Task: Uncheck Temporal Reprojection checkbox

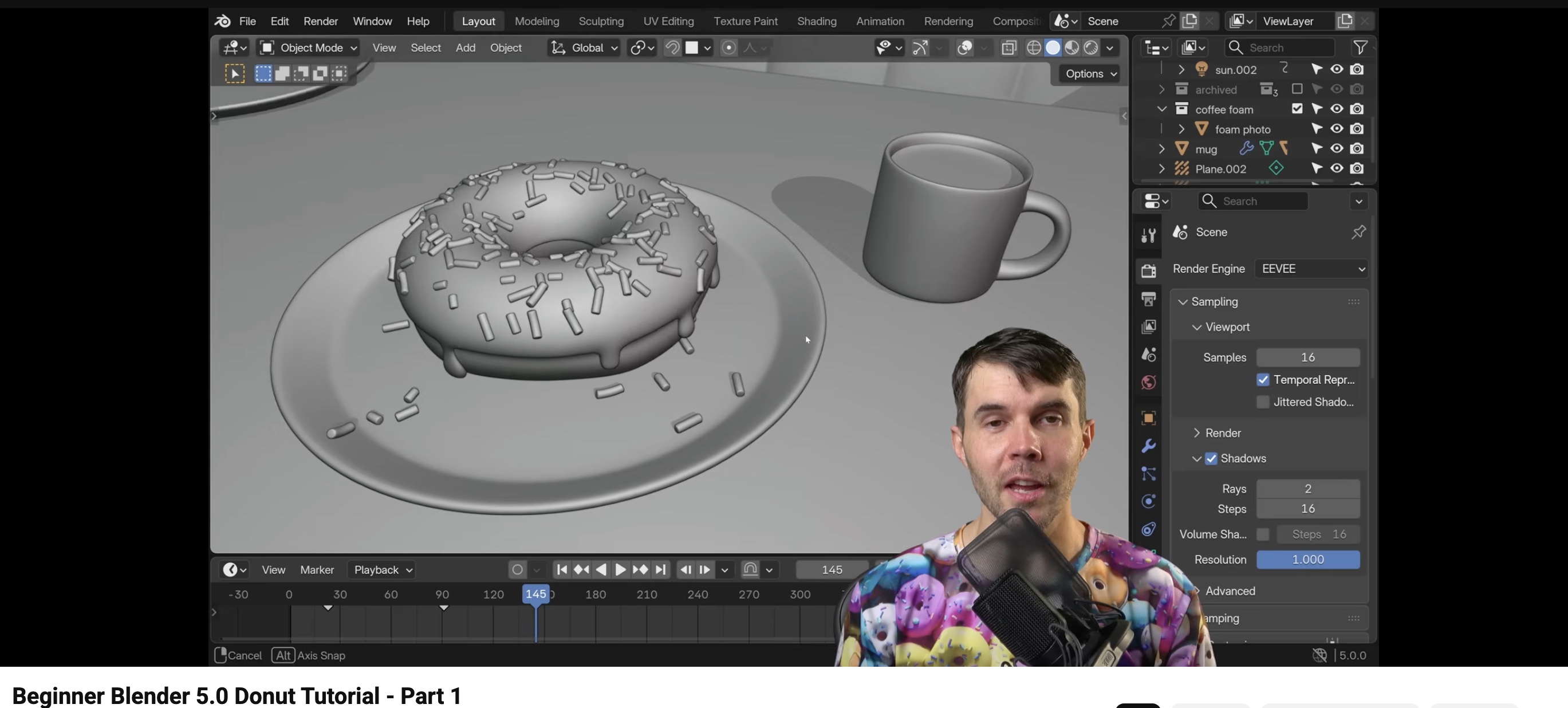Action: point(1263,380)
